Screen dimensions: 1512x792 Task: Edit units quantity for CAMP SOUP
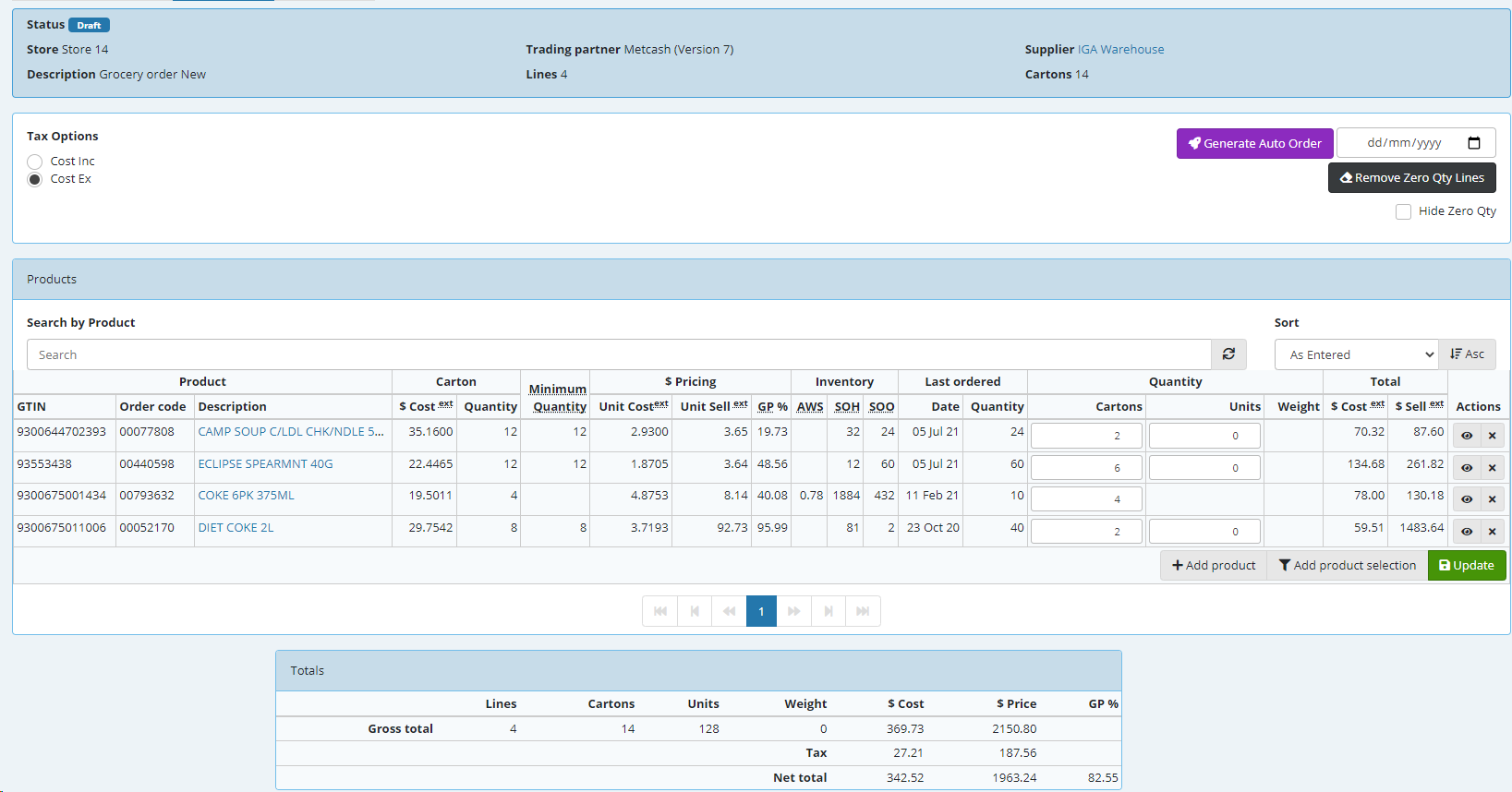(1204, 436)
